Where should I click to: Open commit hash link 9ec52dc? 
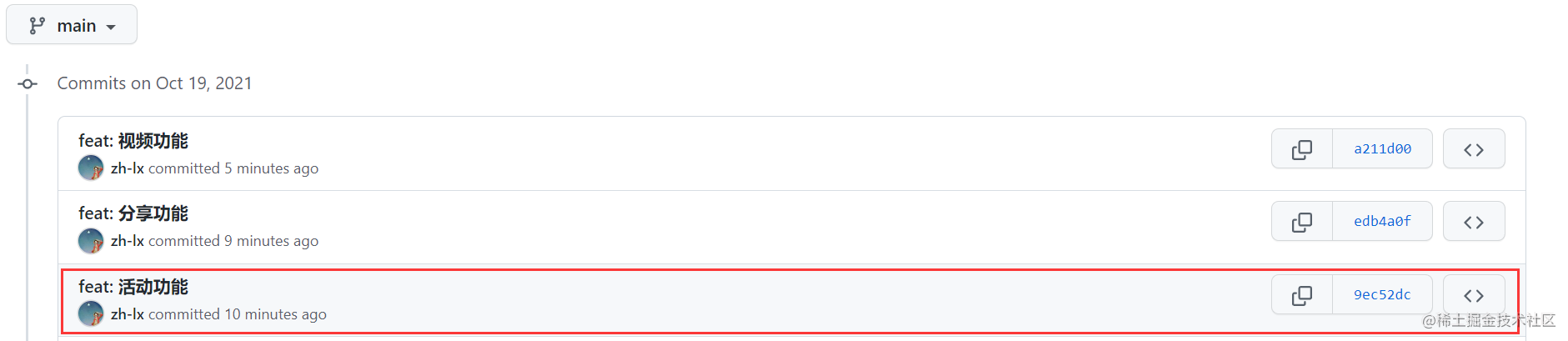click(1382, 295)
